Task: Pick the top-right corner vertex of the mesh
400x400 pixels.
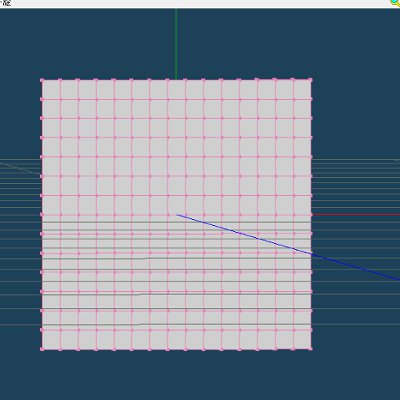Action: 311,80
